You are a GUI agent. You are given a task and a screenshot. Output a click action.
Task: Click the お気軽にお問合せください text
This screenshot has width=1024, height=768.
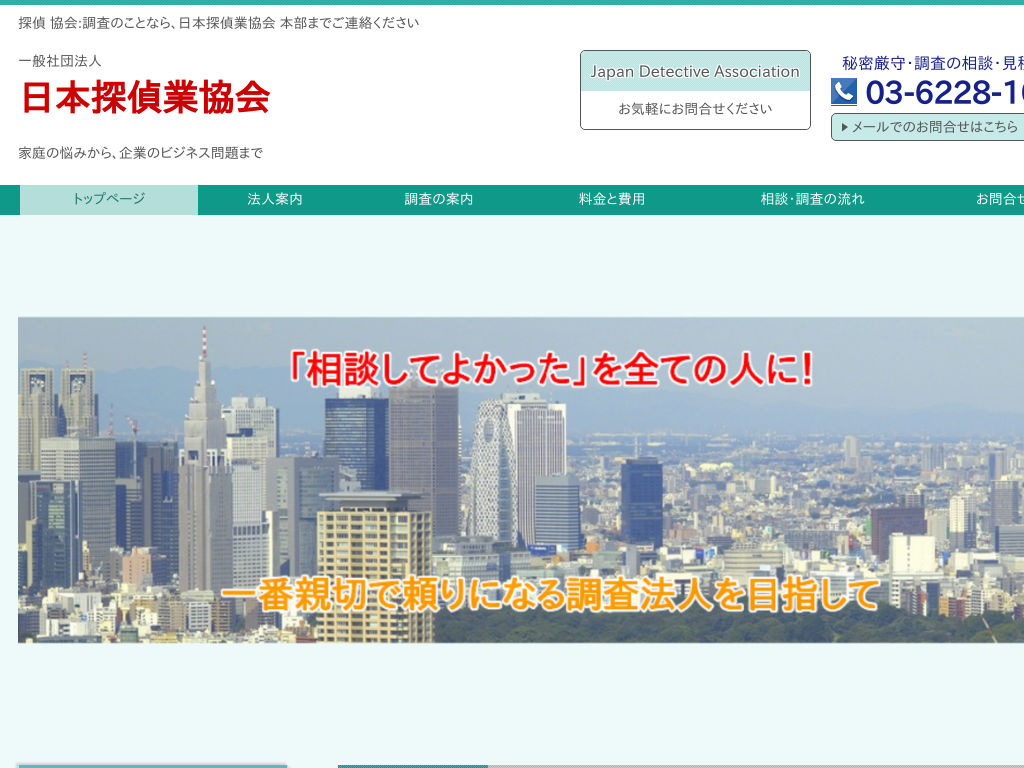tap(695, 109)
